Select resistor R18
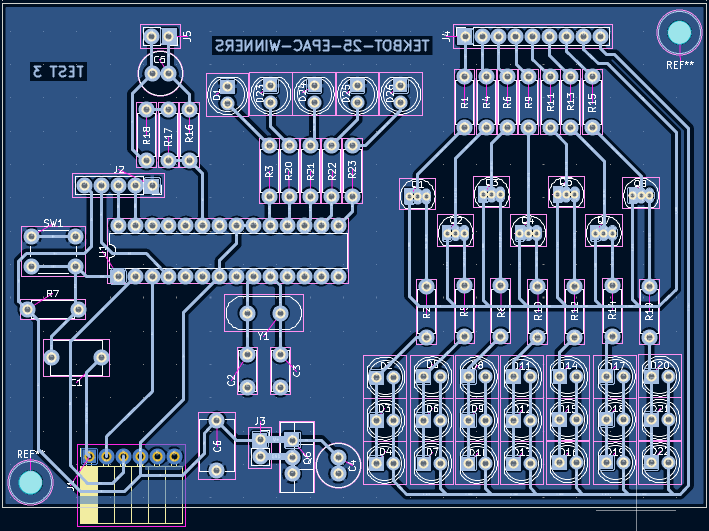Image resolution: width=709 pixels, height=531 pixels. pos(146,134)
